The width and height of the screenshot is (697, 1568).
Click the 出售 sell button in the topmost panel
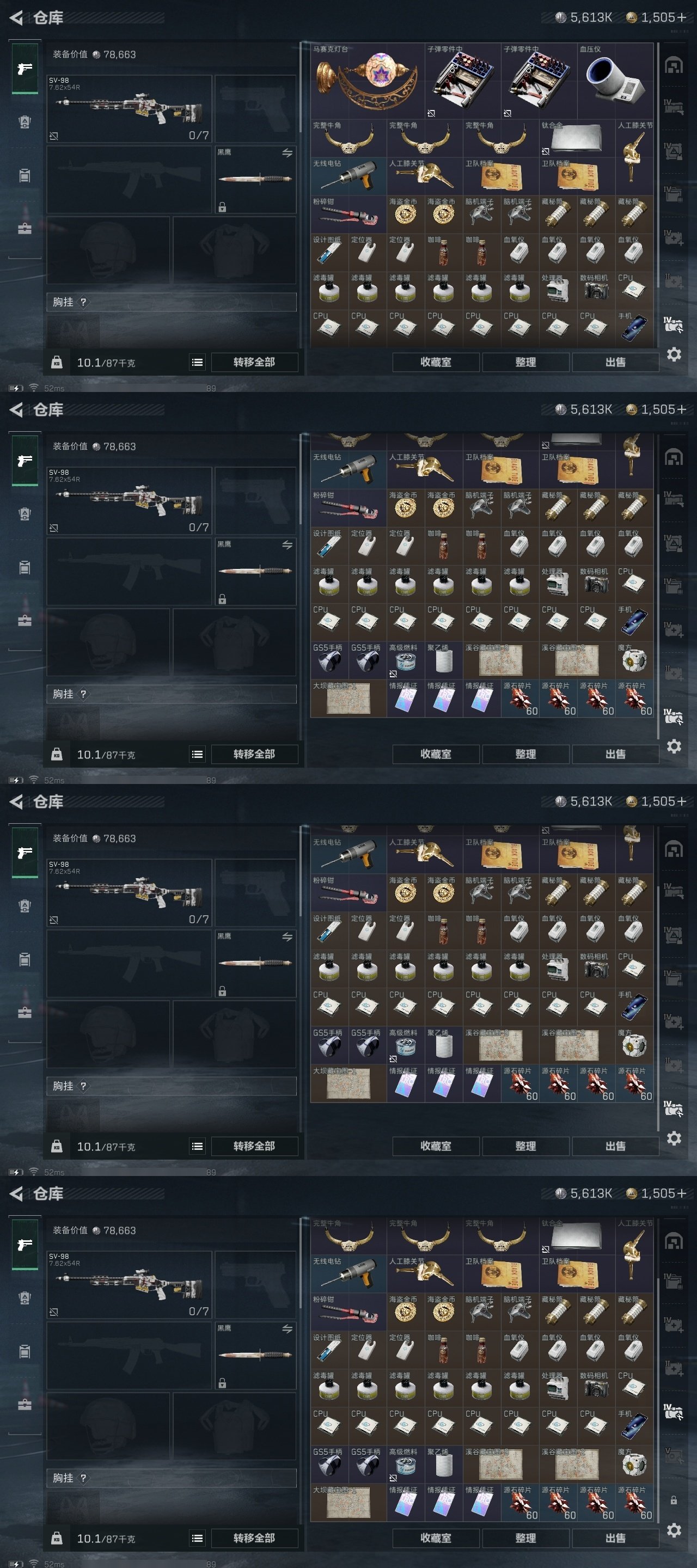click(x=615, y=362)
